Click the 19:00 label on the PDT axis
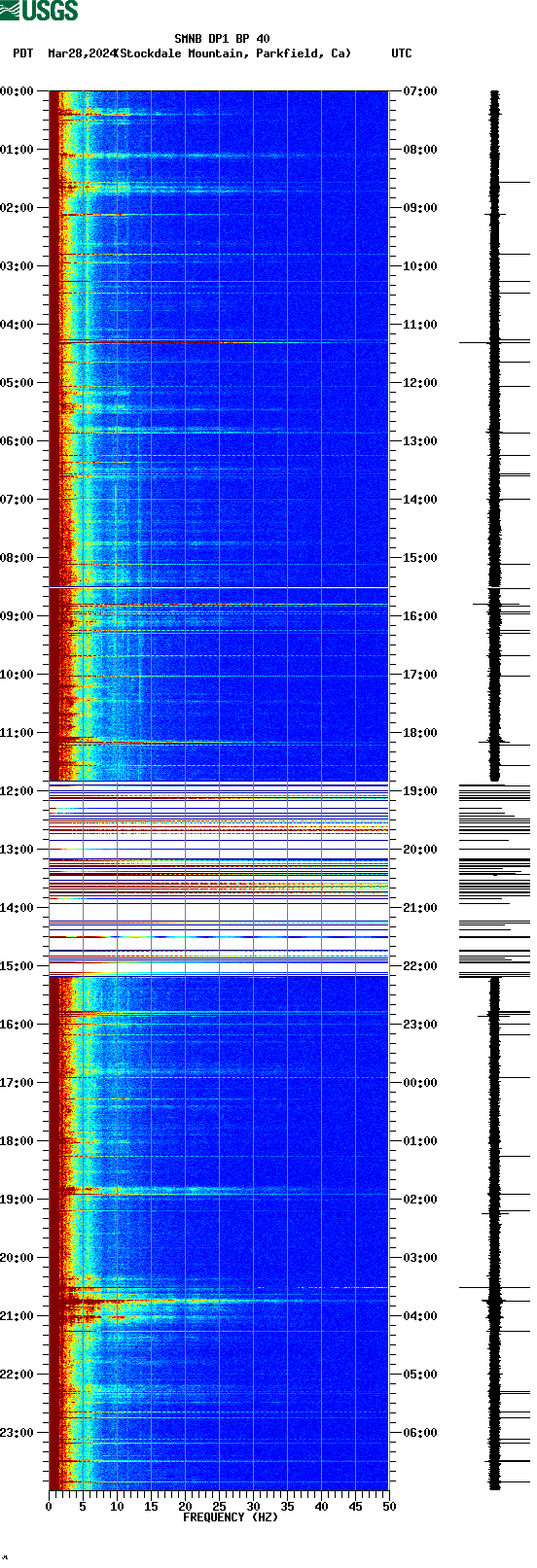The width and height of the screenshot is (537, 1568). point(17,1200)
